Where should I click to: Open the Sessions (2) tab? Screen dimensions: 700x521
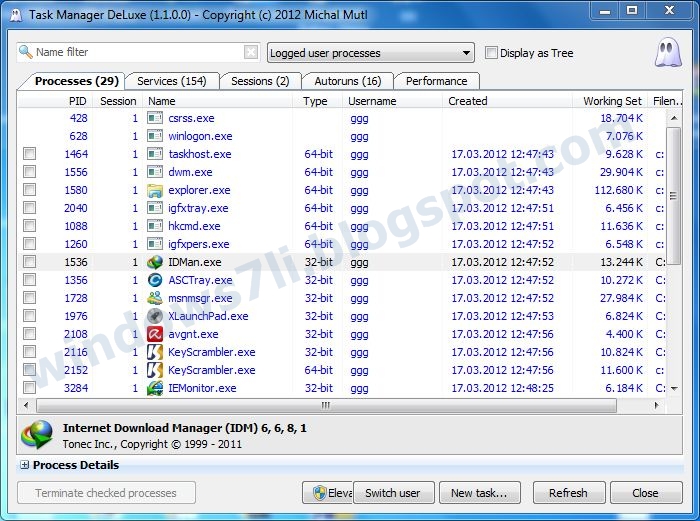tap(260, 81)
